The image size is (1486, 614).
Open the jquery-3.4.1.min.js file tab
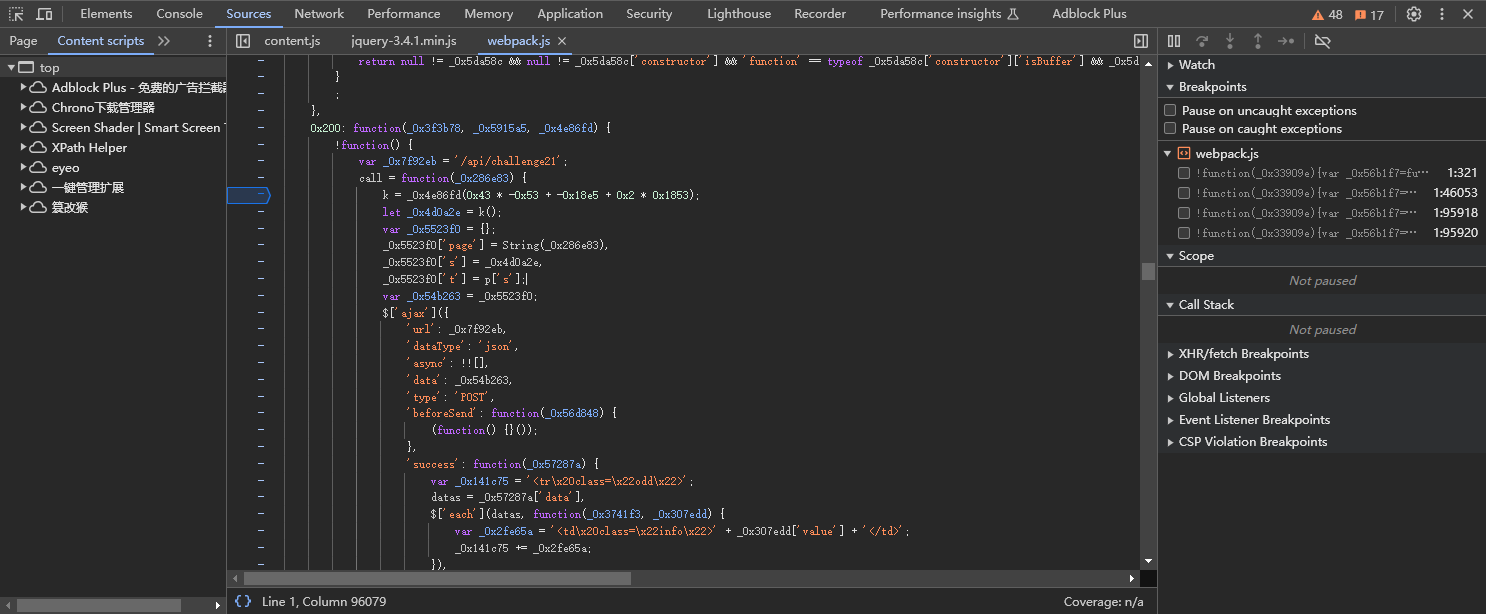(x=404, y=41)
